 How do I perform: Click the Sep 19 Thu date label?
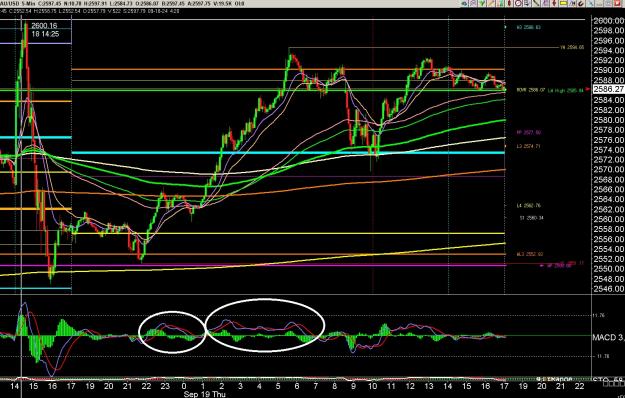pos(204,394)
